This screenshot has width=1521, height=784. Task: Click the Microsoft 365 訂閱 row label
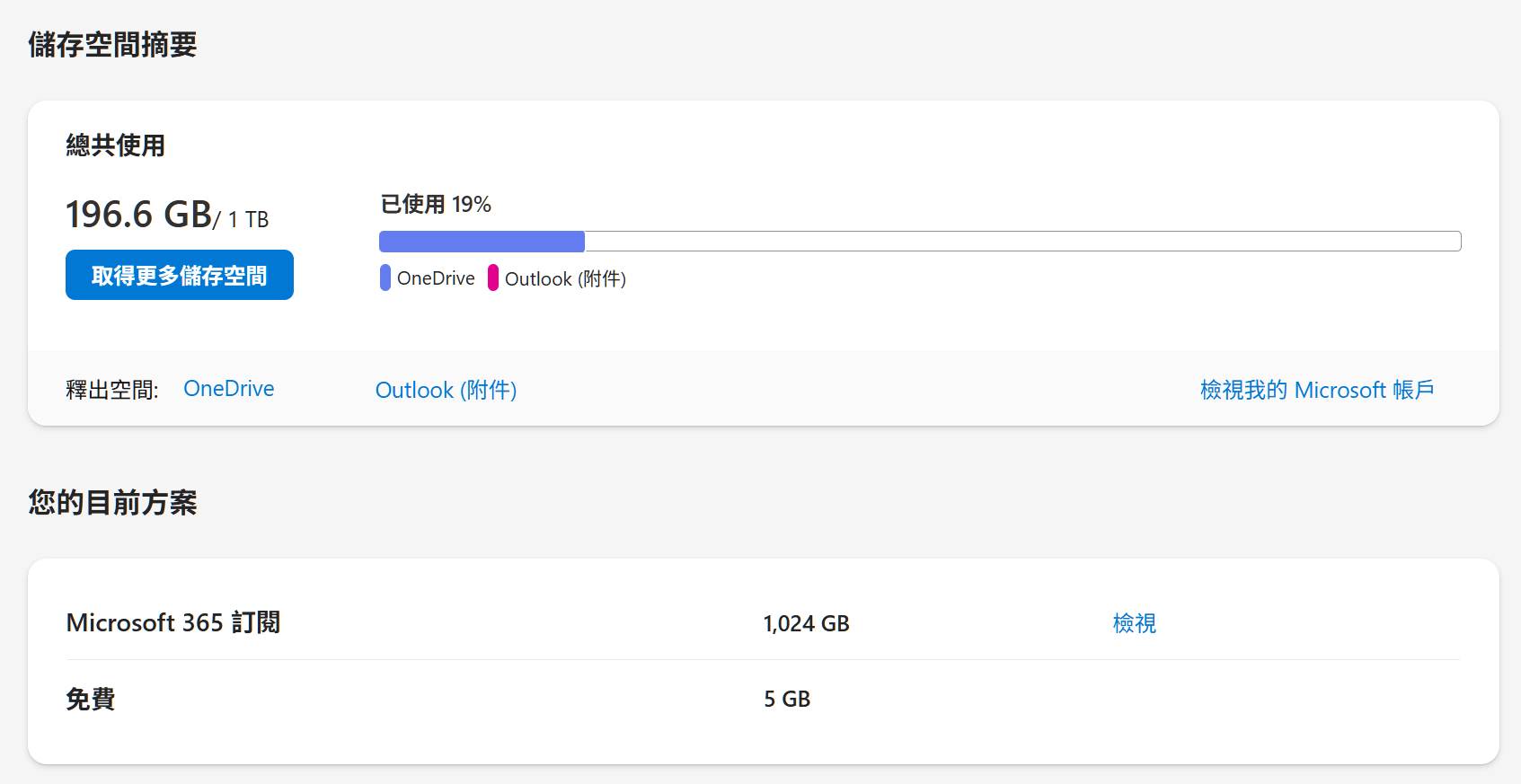coord(173,622)
